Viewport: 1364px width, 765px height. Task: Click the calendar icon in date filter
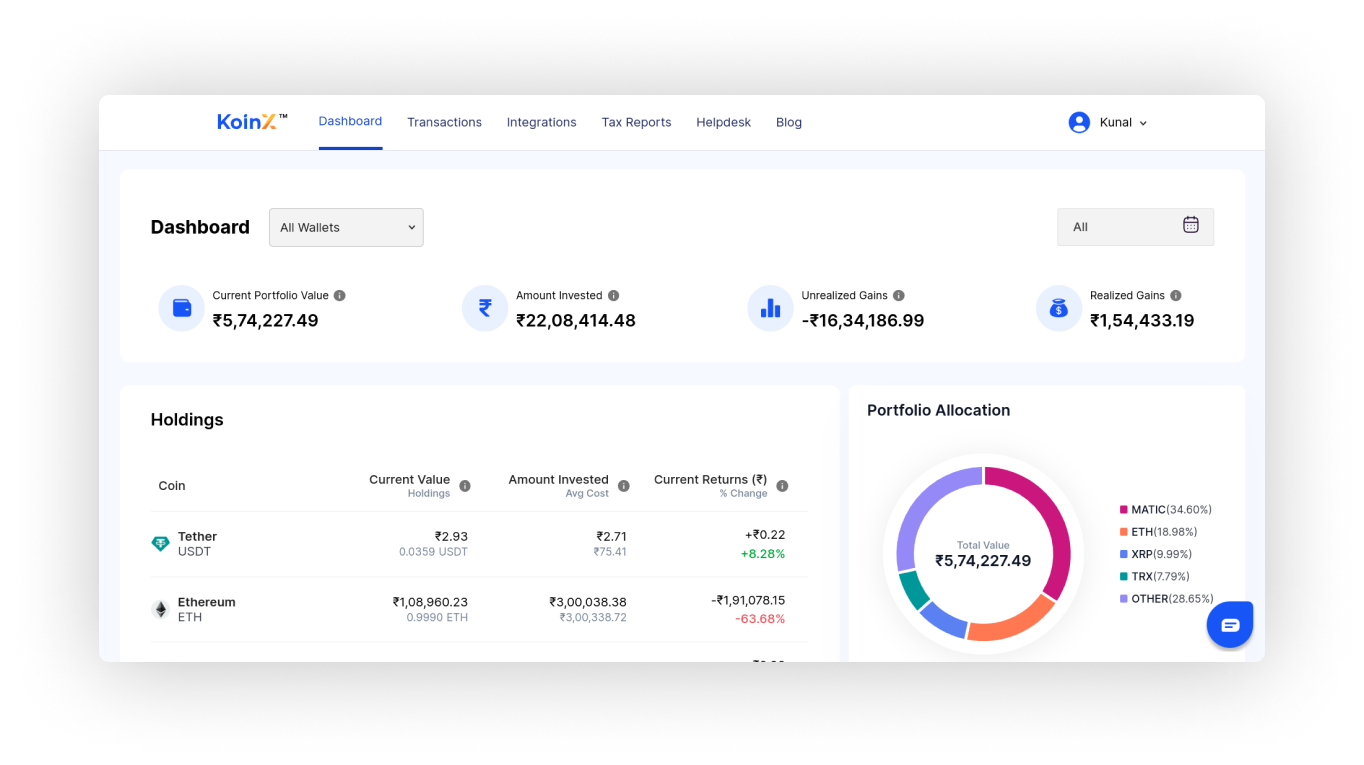1190,226
